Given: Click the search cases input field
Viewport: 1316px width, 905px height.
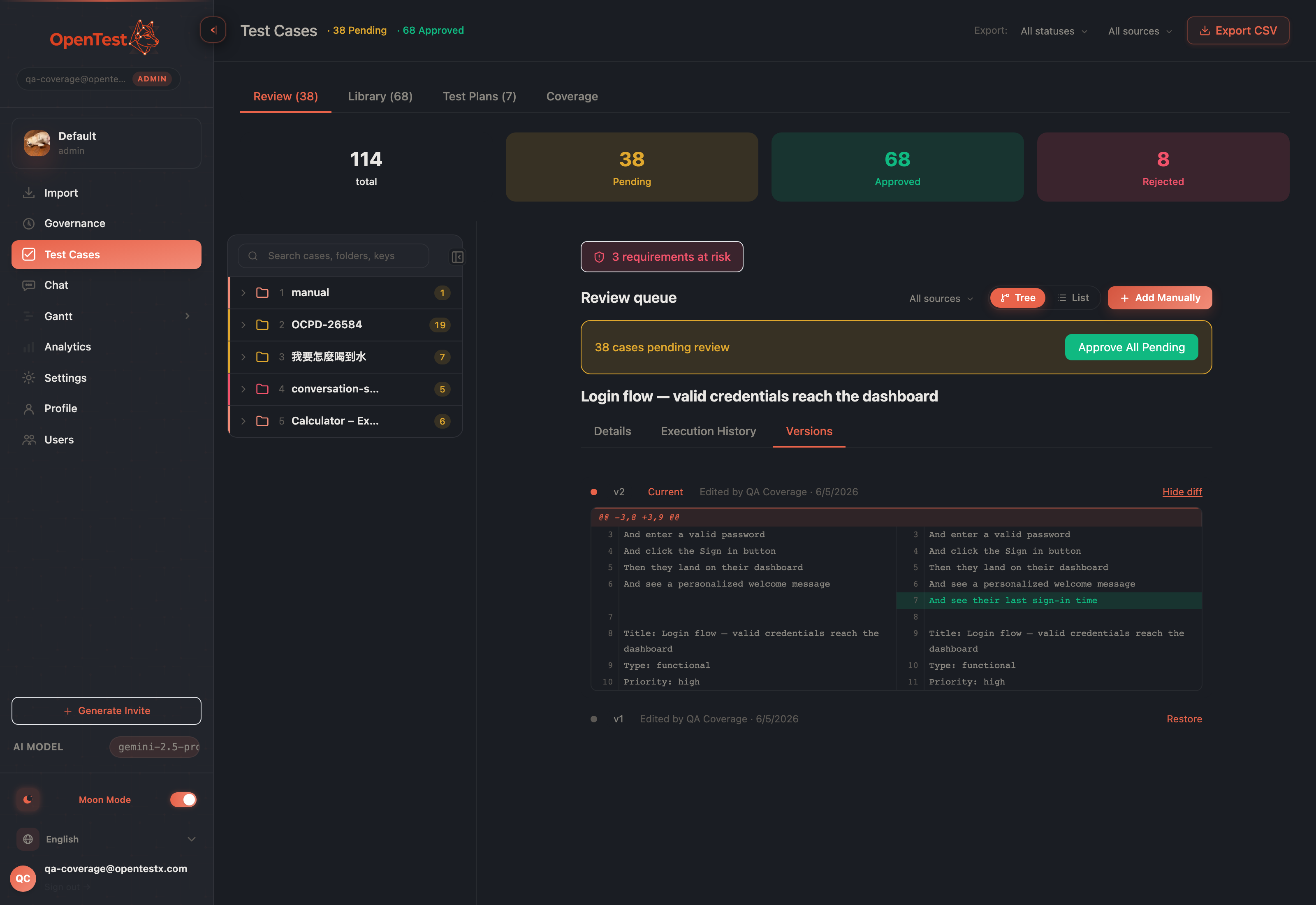Looking at the screenshot, I should [x=333, y=256].
